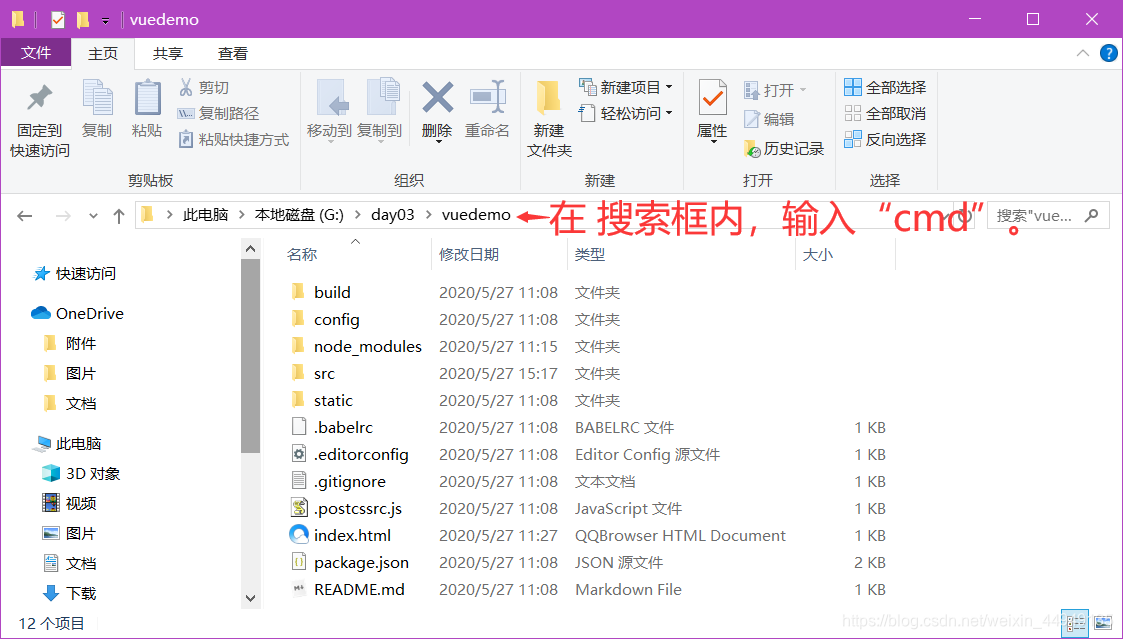Screen dimensions: 1123x639
Task: Switch to the View (查看) tab
Action: coord(233,54)
